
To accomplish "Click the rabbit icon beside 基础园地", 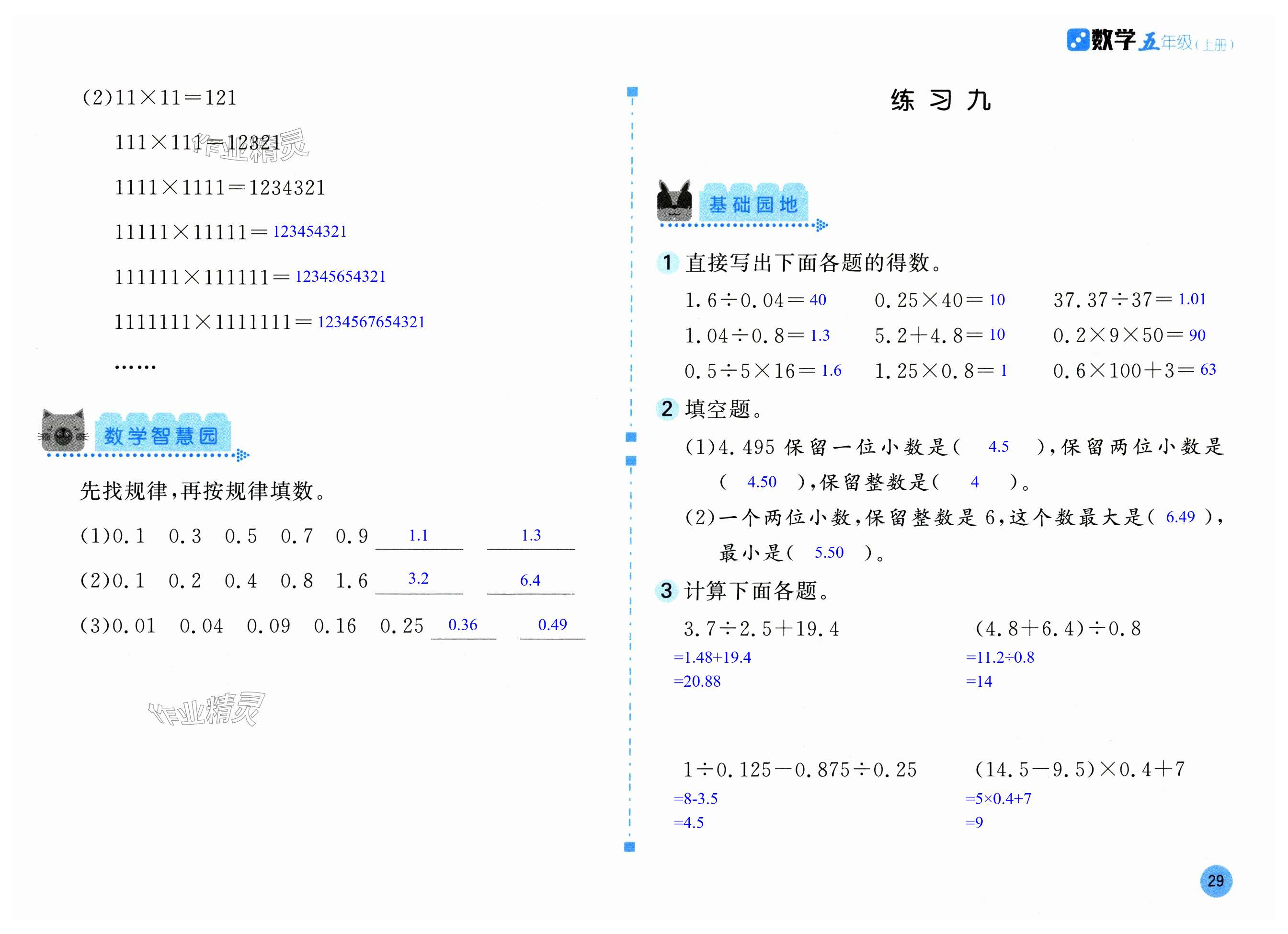I will pyautogui.click(x=674, y=200).
